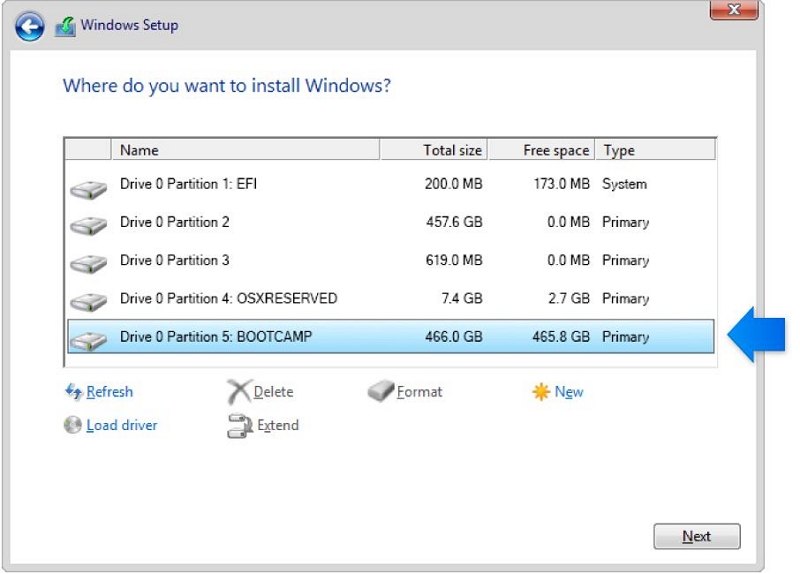Click the Refresh arrows icon
This screenshot has width=800, height=574.
point(73,392)
